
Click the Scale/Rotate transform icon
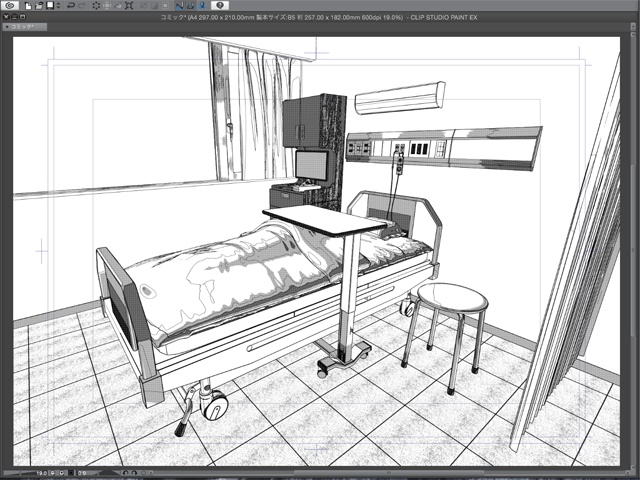(129, 6)
